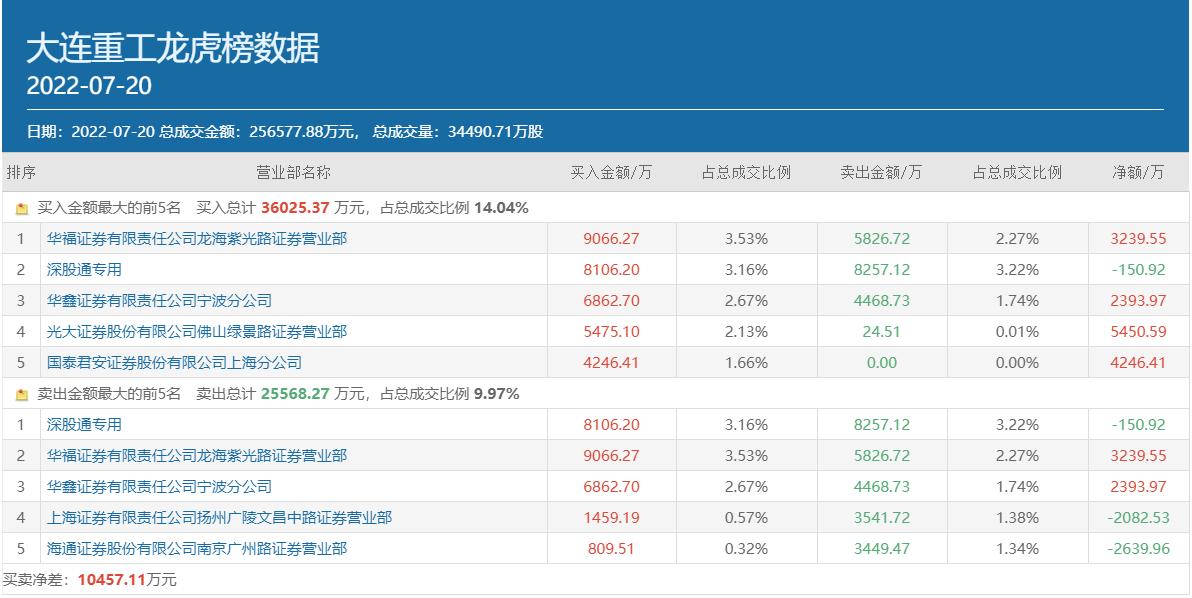This screenshot has height=598, width=1192.
Task: Click the icon beside 买入金额最大的前5名
Action: [22, 208]
